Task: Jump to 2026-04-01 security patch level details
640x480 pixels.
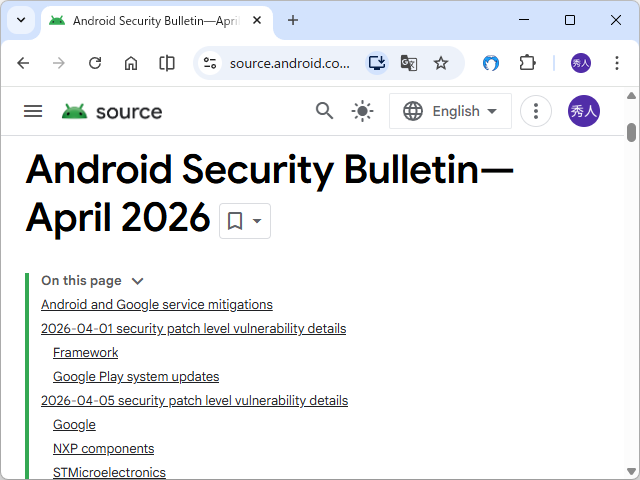Action: coord(193,329)
